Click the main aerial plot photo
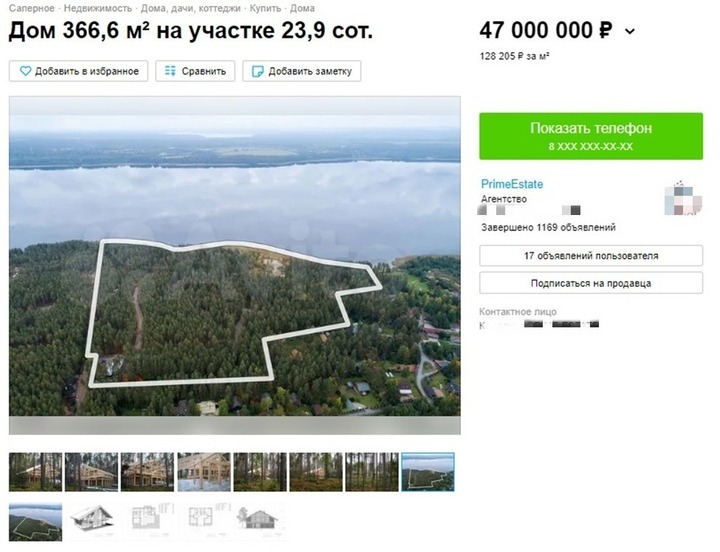 click(235, 265)
